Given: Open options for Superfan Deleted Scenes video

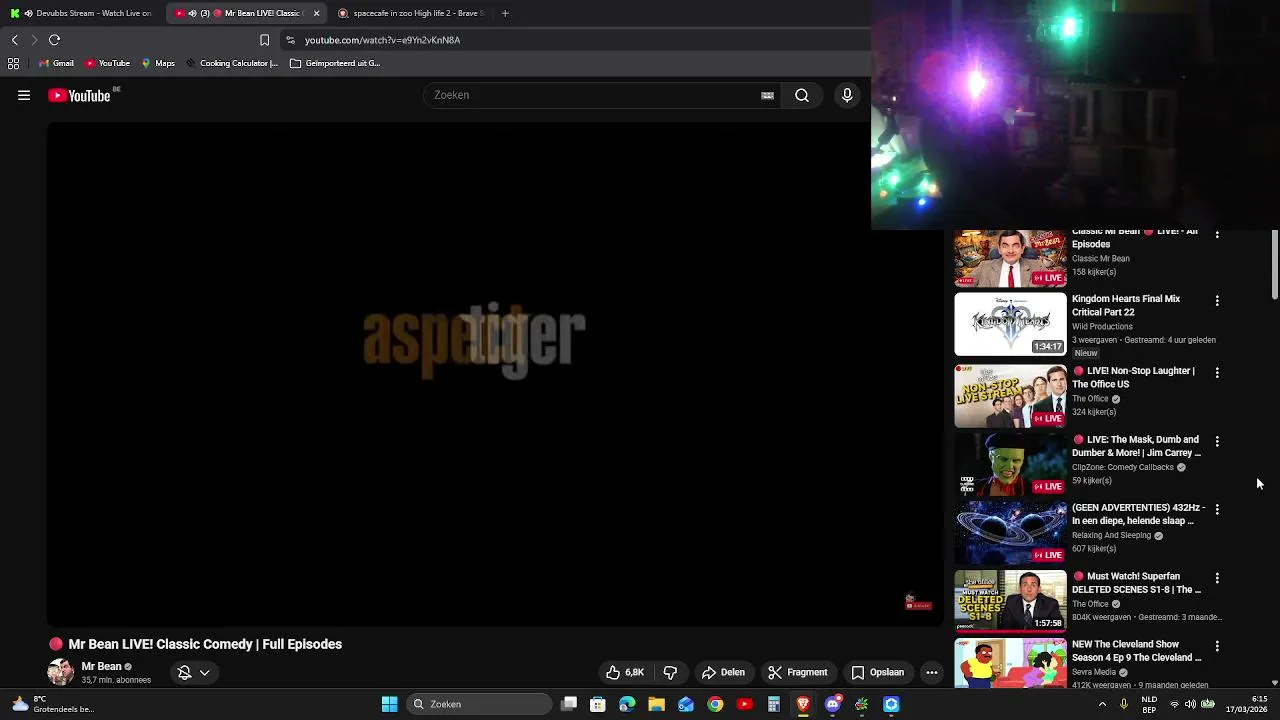Looking at the screenshot, I should tap(1217, 578).
